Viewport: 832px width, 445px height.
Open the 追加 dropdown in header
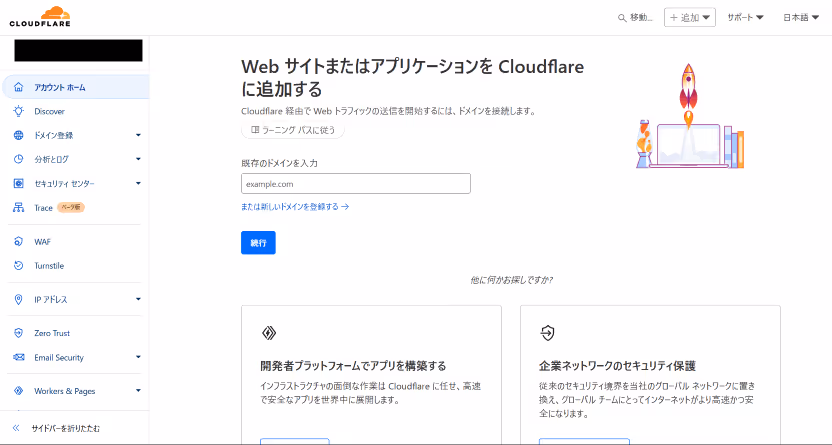pyautogui.click(x=690, y=18)
